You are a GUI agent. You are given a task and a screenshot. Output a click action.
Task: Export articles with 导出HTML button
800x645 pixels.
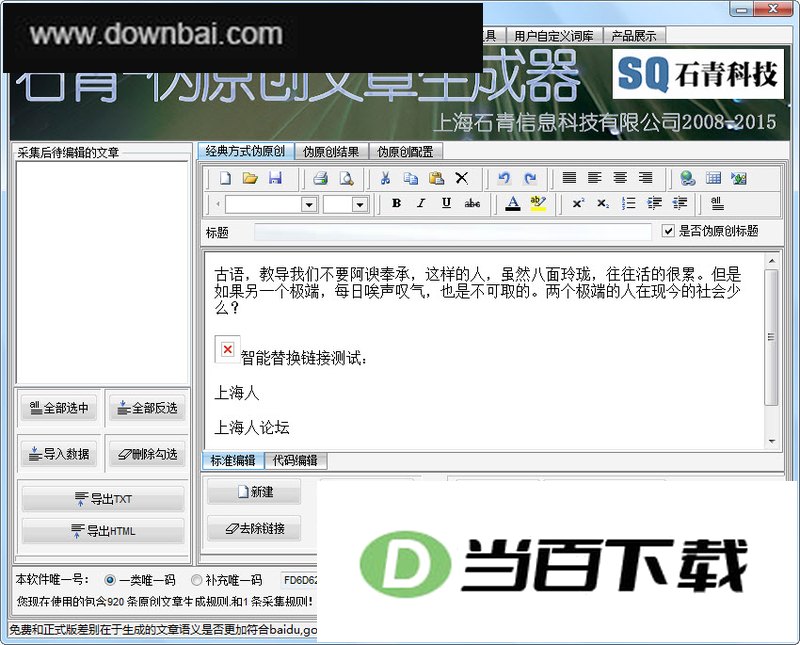103,531
